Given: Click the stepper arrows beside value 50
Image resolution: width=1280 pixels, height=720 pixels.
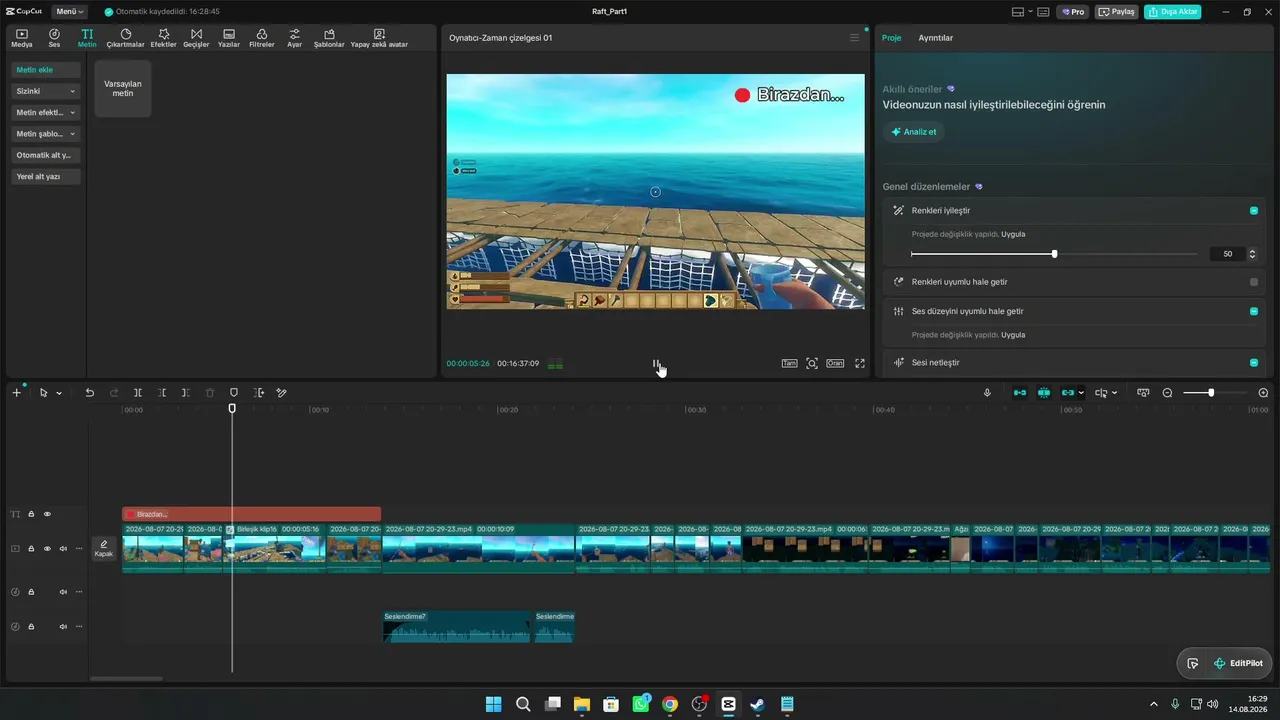Looking at the screenshot, I should 1252,254.
